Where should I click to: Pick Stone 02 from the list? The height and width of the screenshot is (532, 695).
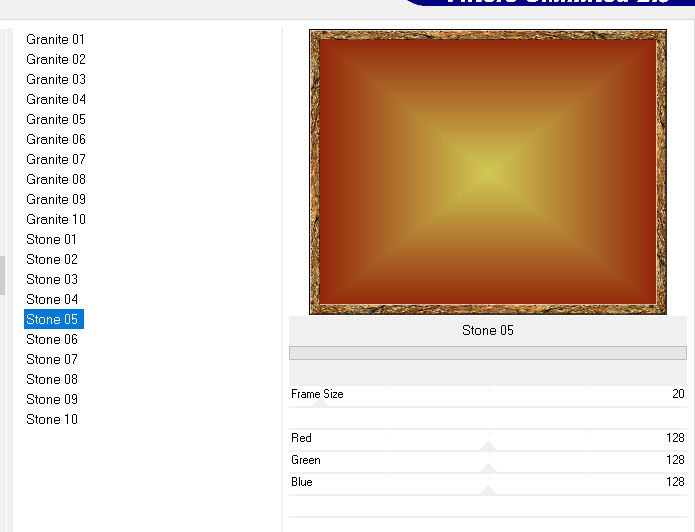tap(51, 259)
